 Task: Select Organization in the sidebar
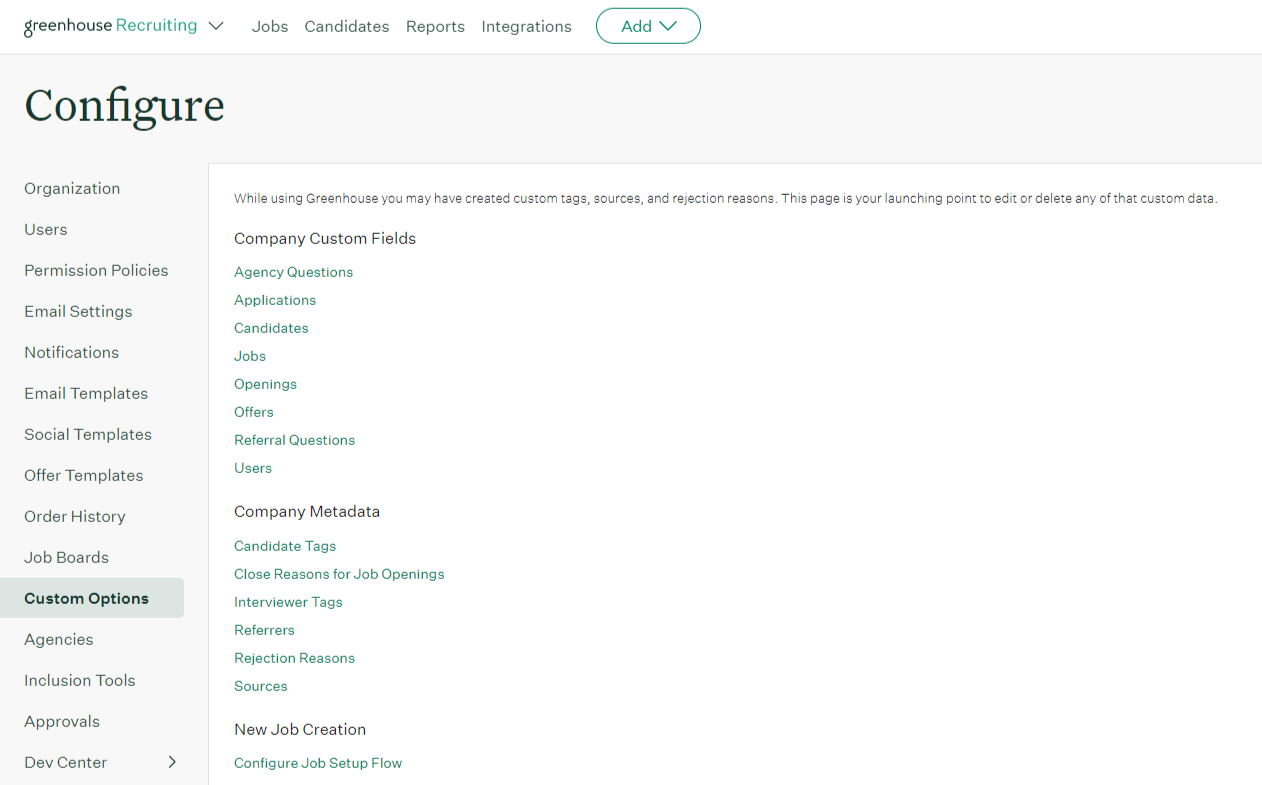coord(72,188)
